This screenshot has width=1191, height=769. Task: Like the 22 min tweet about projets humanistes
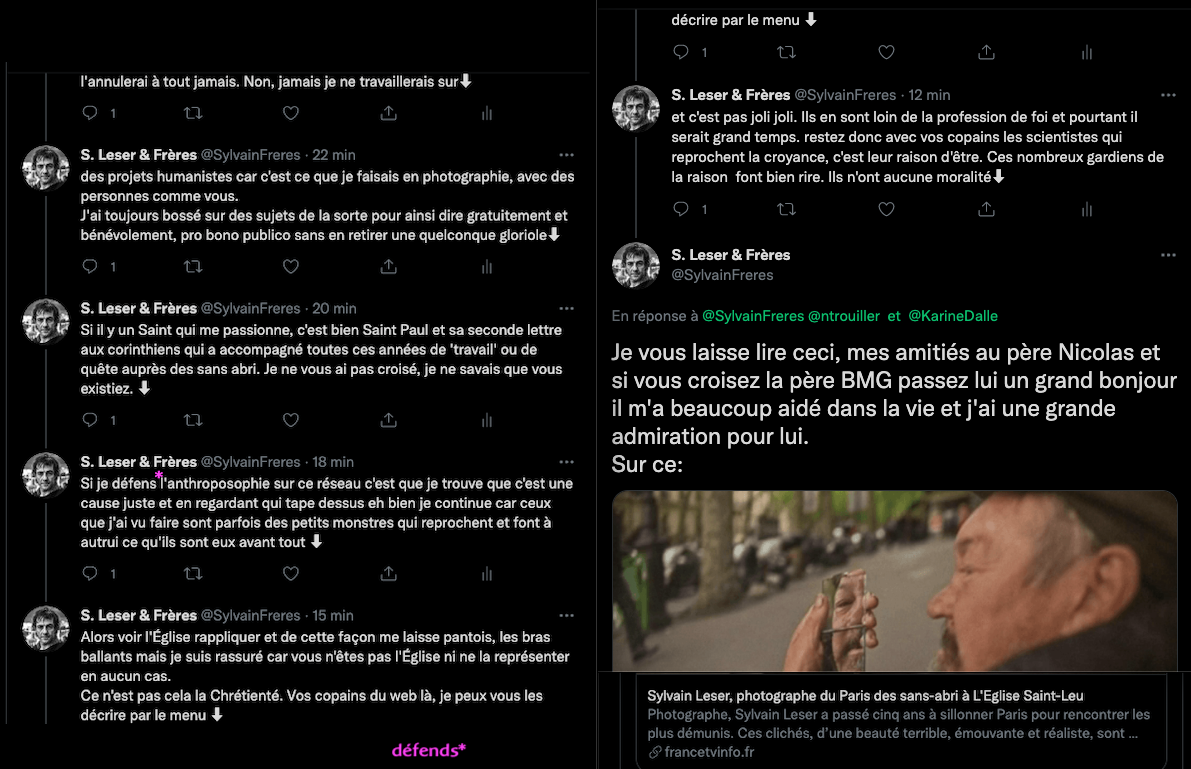[x=291, y=267]
